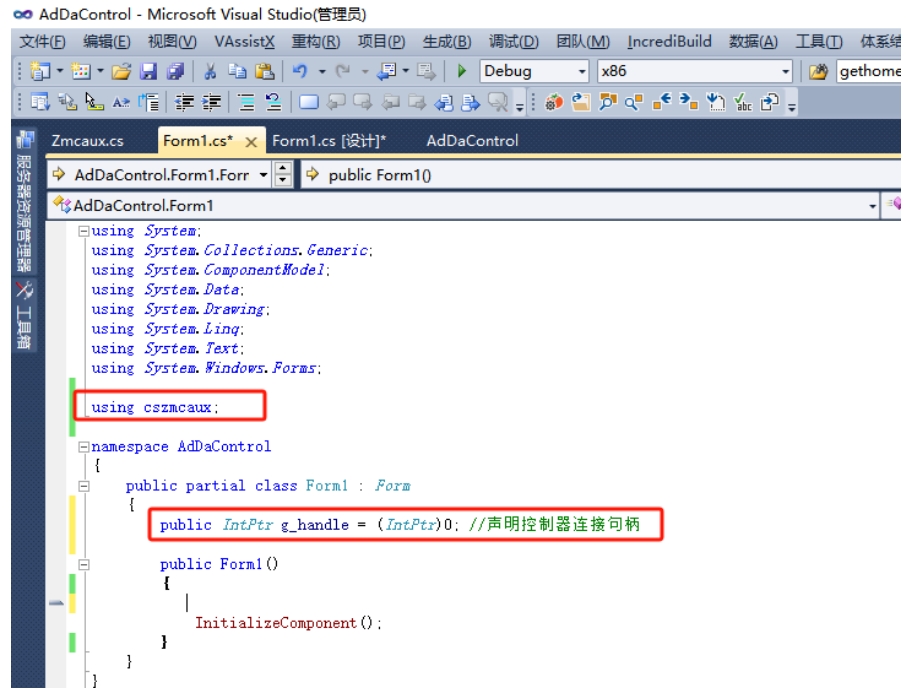Click the Paste clipboard icon
The height and width of the screenshot is (699, 910).
265,71
